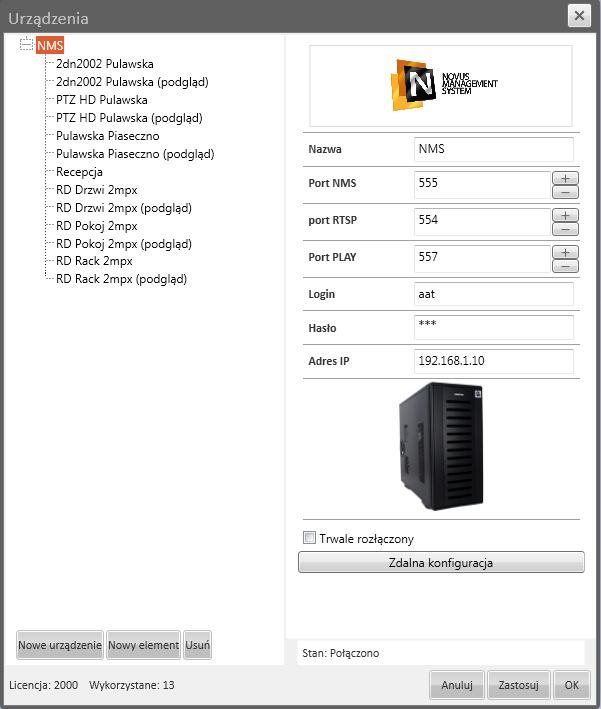The height and width of the screenshot is (709, 601).
Task: Click the Port NMS value field
Action: click(x=482, y=184)
